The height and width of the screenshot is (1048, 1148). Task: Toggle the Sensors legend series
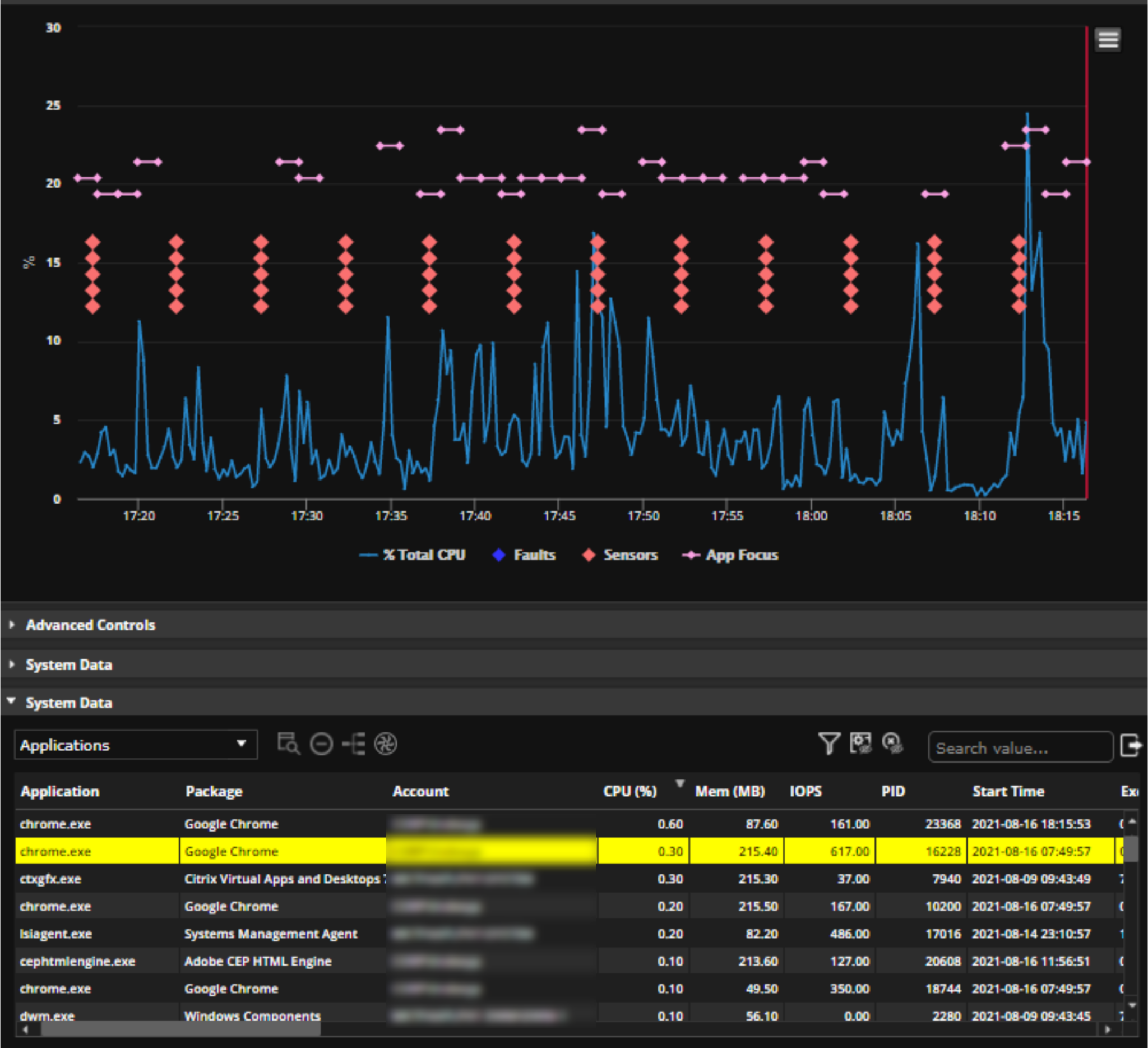pos(621,555)
